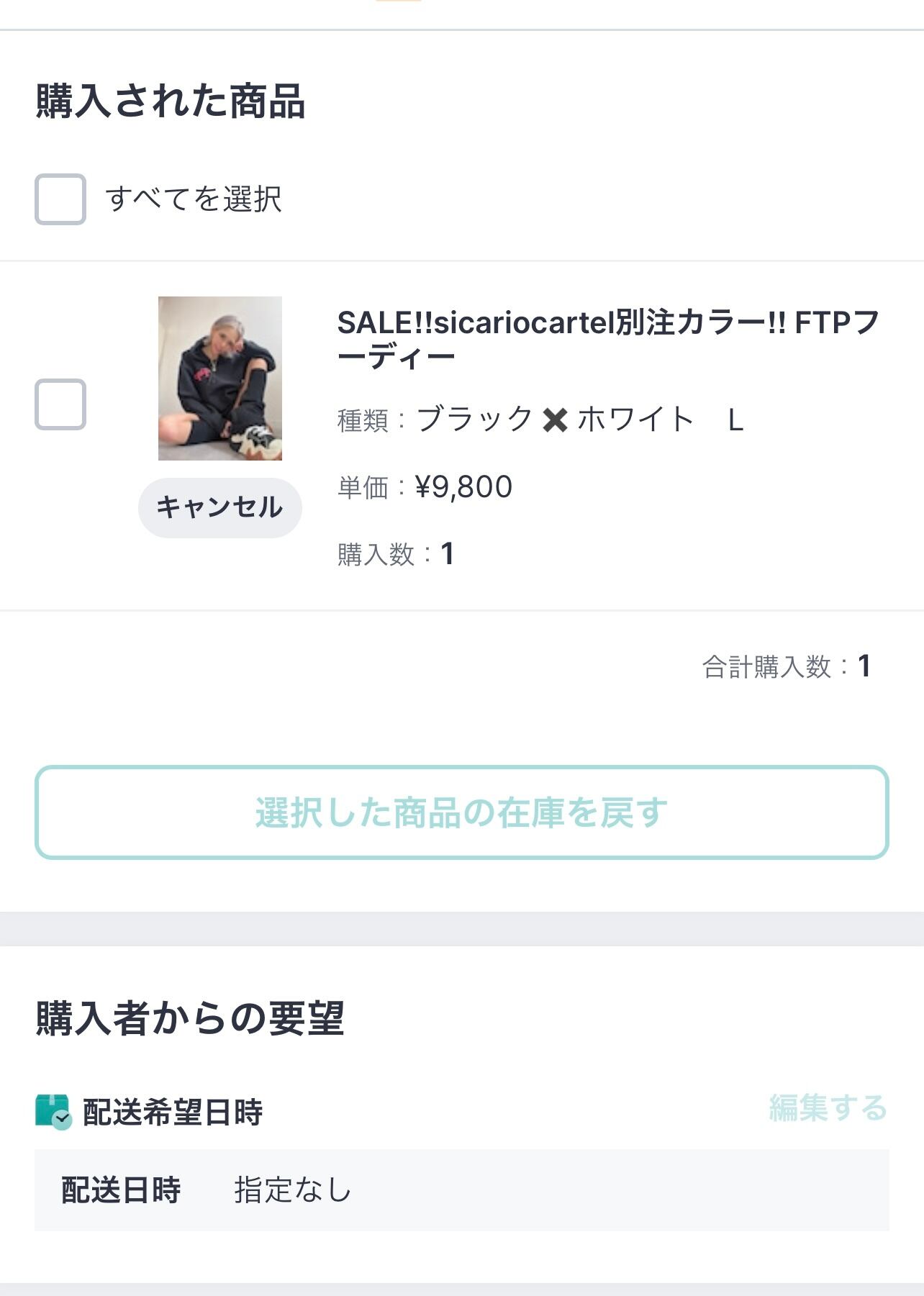Viewport: 924px width, 1296px height.
Task: Click the 単価 ¥9,800 price text
Action: [425, 487]
